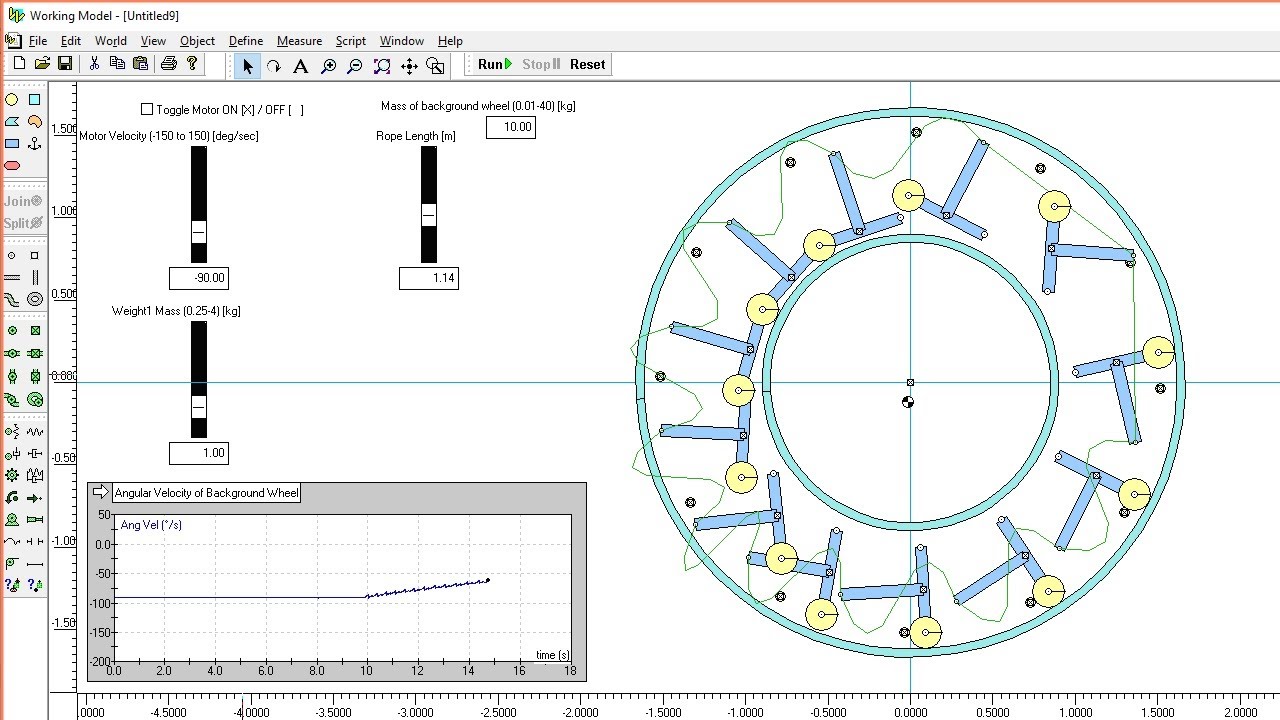Run the simulation
This screenshot has width=1280, height=720.
point(495,64)
